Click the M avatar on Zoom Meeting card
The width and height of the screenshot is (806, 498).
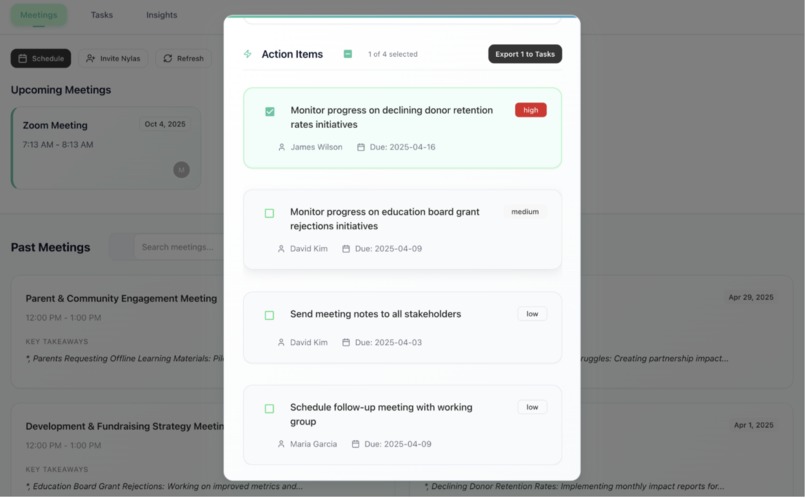coord(181,170)
